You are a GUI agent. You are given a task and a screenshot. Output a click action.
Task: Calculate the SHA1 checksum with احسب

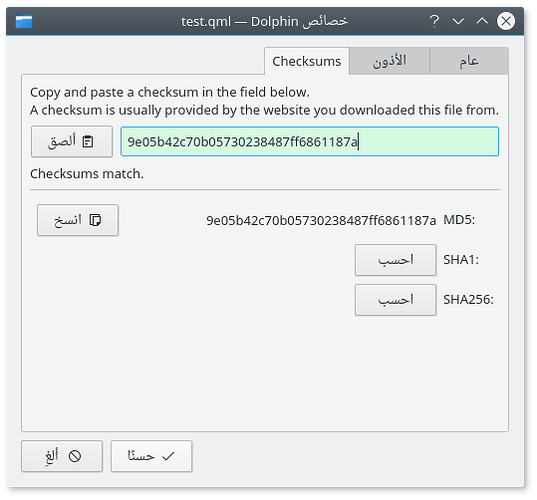(x=396, y=260)
